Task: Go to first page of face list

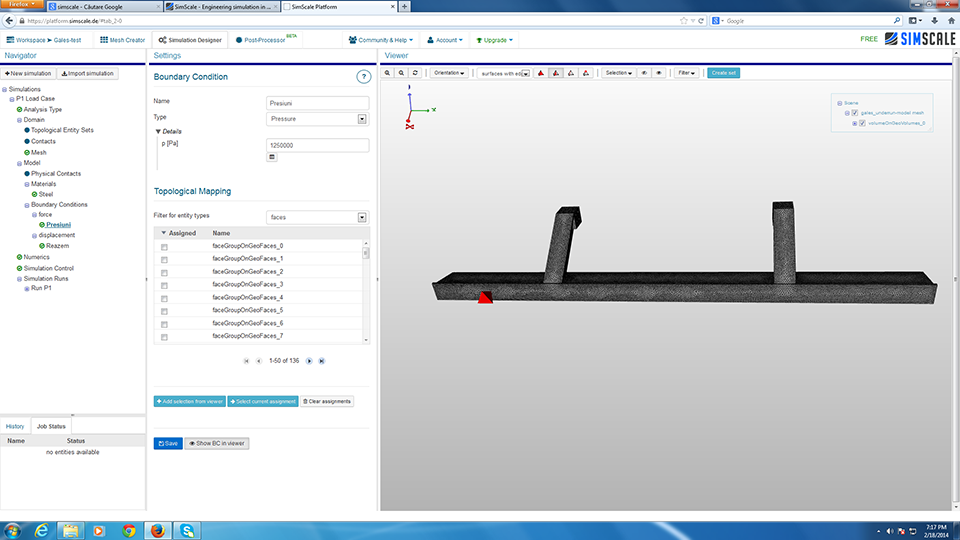Action: pos(246,361)
